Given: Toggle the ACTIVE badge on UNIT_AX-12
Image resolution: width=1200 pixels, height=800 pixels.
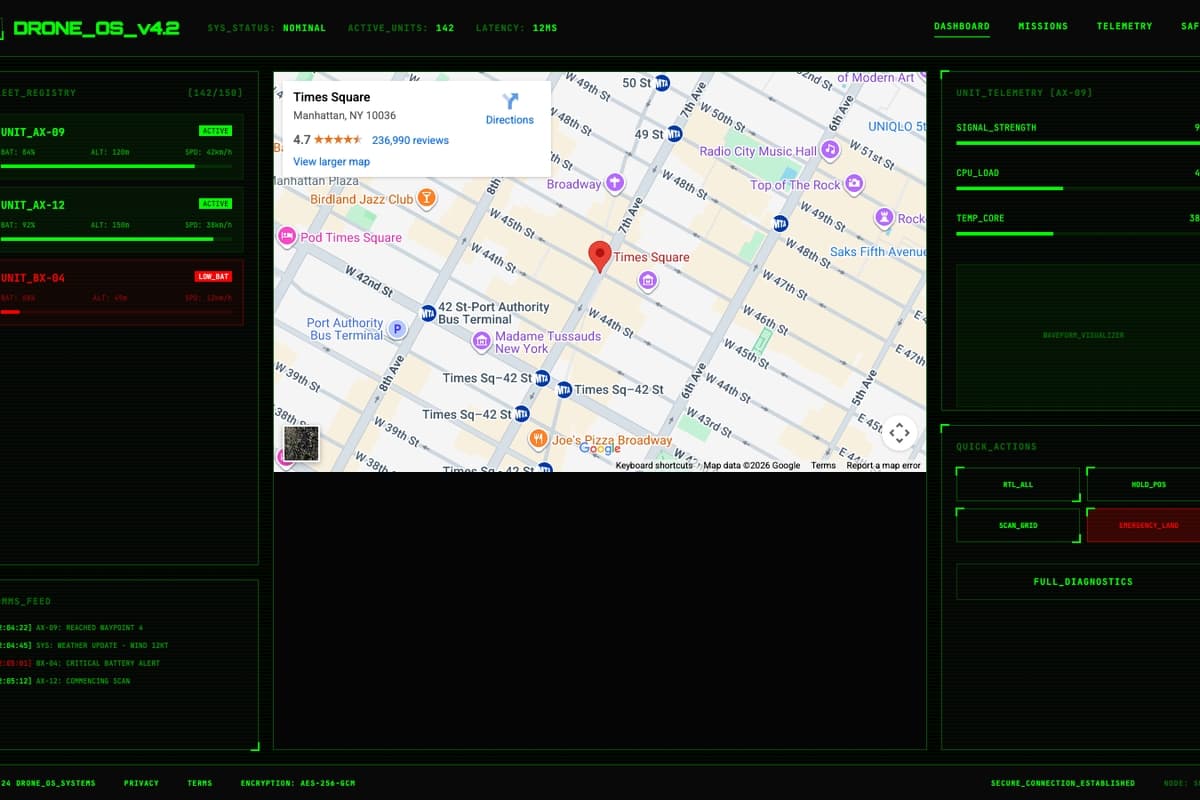Looking at the screenshot, I should (x=215, y=203).
